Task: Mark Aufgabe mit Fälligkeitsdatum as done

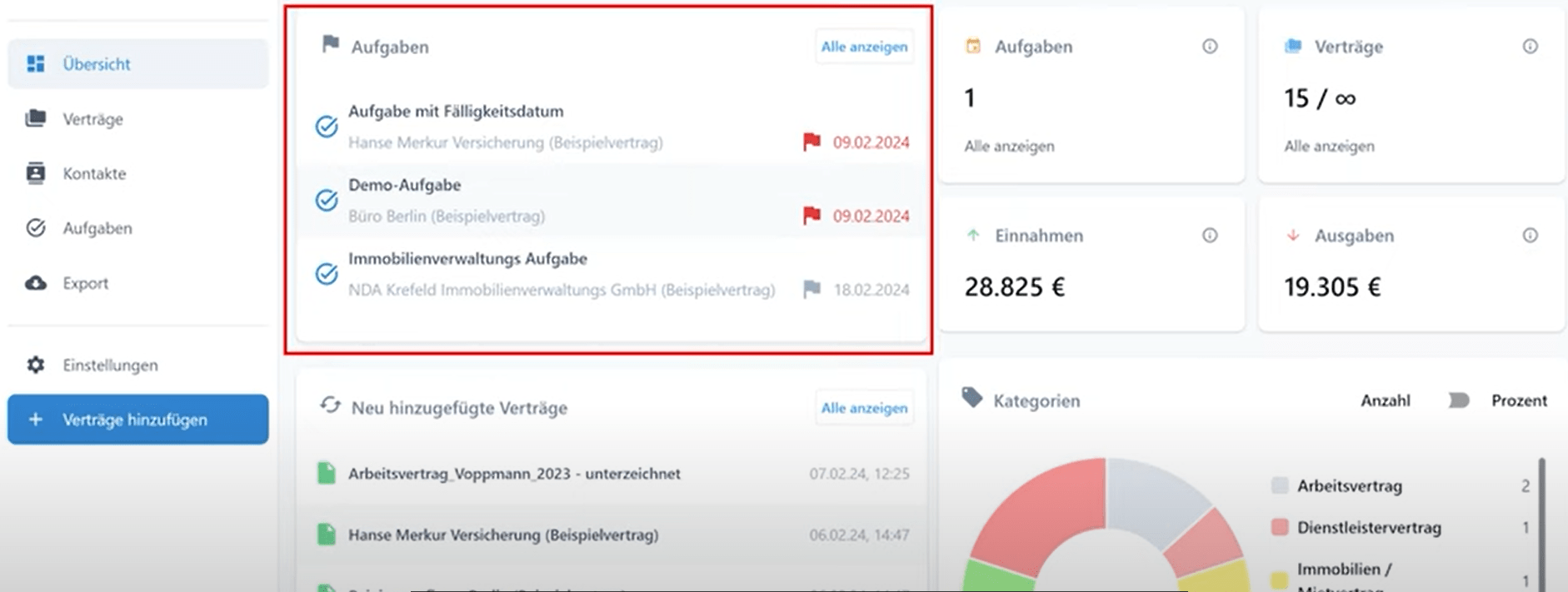Action: click(x=327, y=127)
